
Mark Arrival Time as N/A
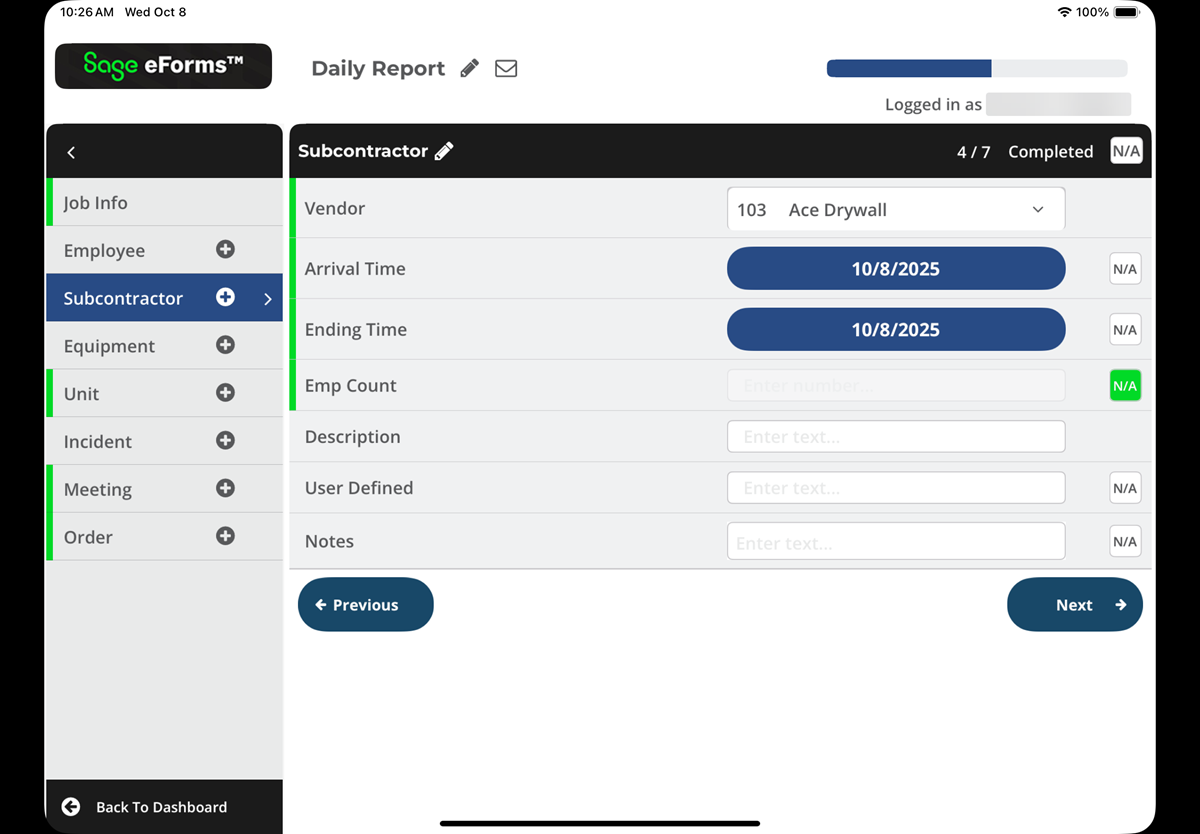pyautogui.click(x=1124, y=269)
